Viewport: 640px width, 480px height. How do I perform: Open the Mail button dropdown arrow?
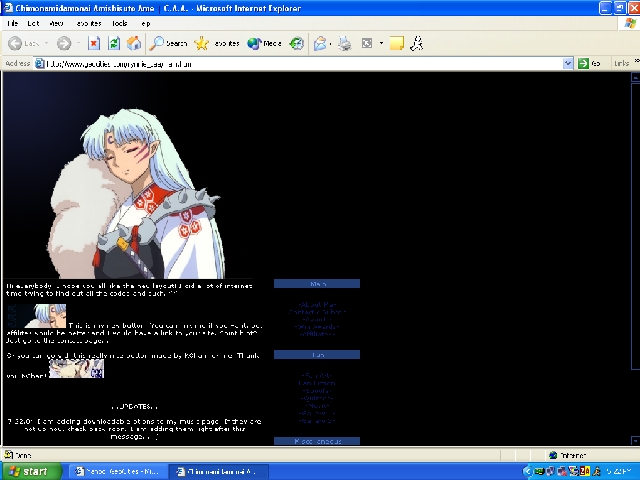coord(330,43)
